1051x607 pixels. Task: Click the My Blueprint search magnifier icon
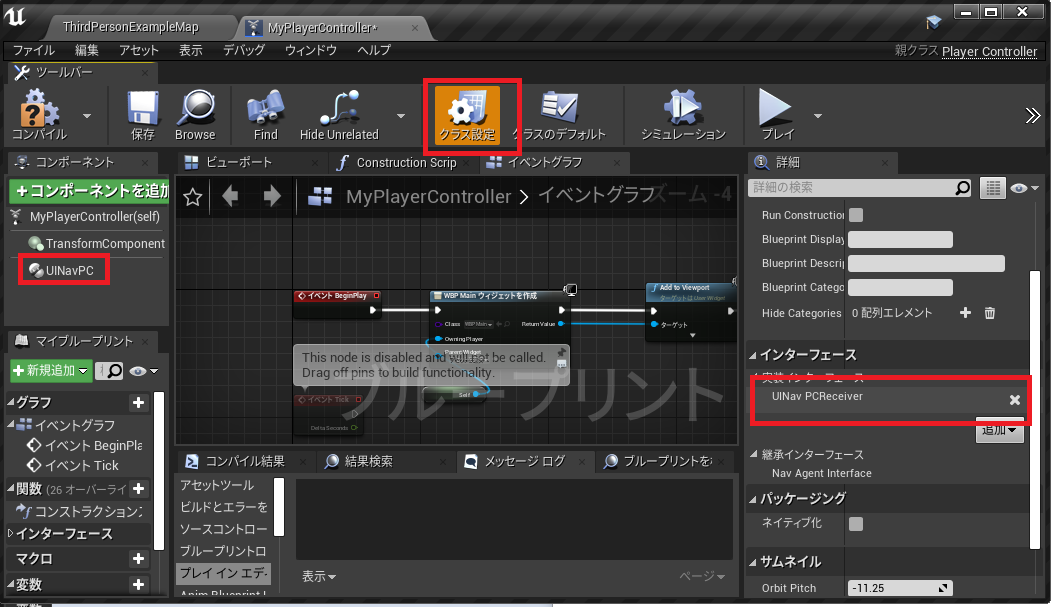click(114, 370)
